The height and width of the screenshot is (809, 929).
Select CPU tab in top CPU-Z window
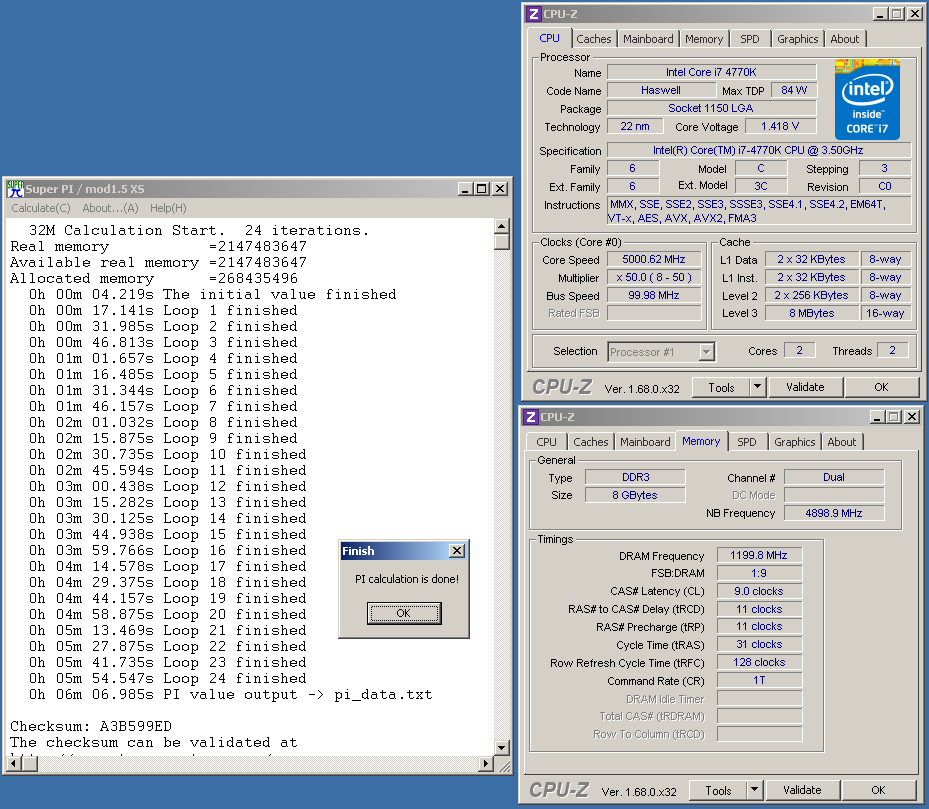pos(549,38)
